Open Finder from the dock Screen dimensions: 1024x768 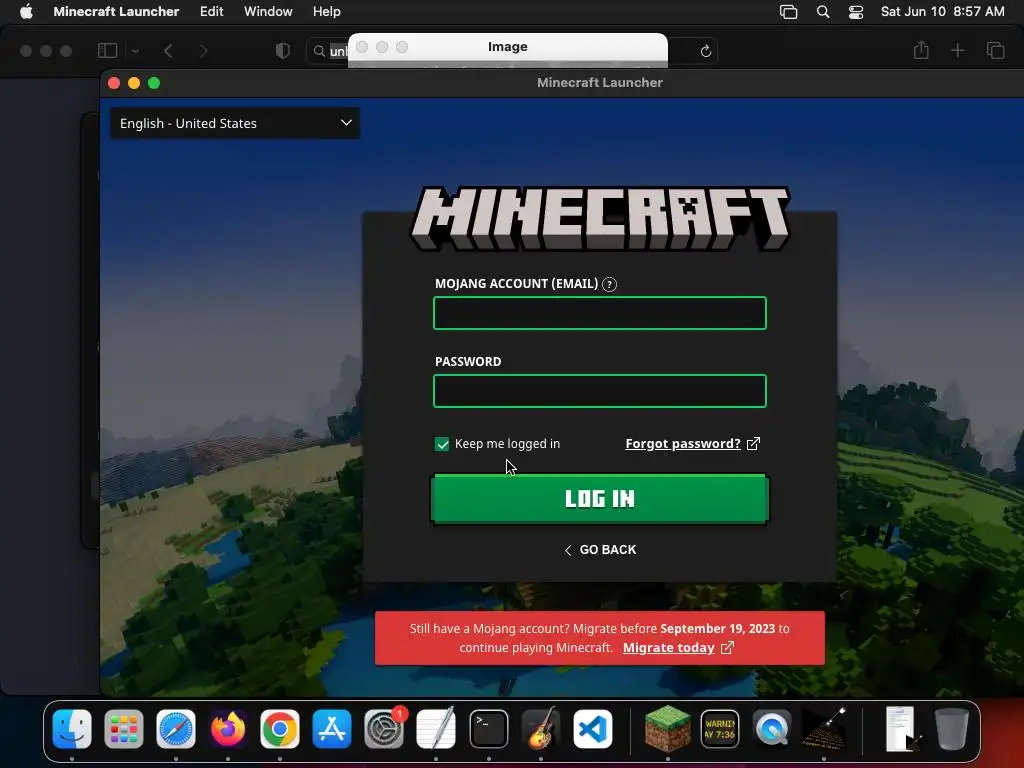(72, 729)
